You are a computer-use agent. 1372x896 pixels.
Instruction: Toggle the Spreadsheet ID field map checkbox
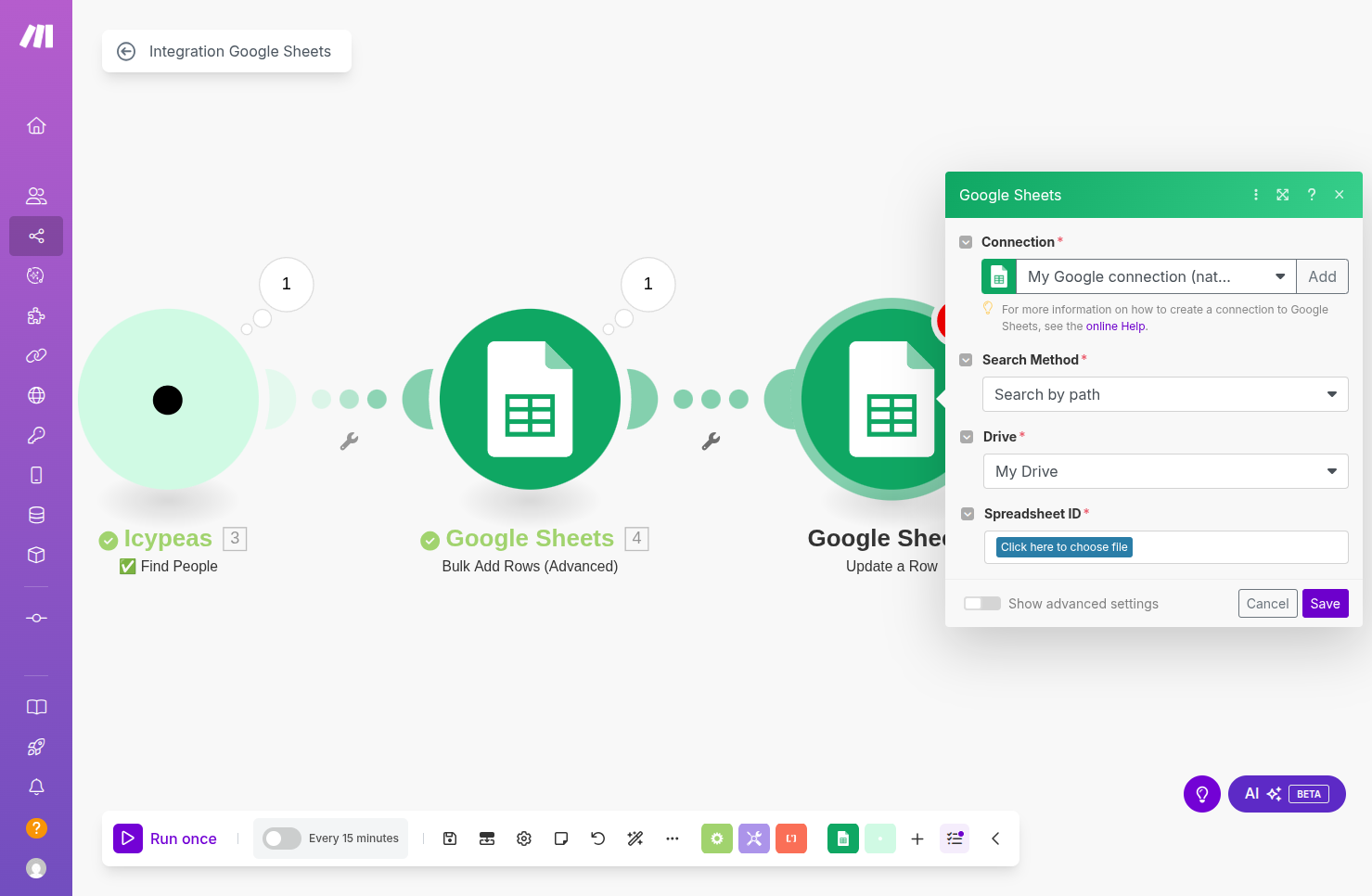(x=968, y=514)
